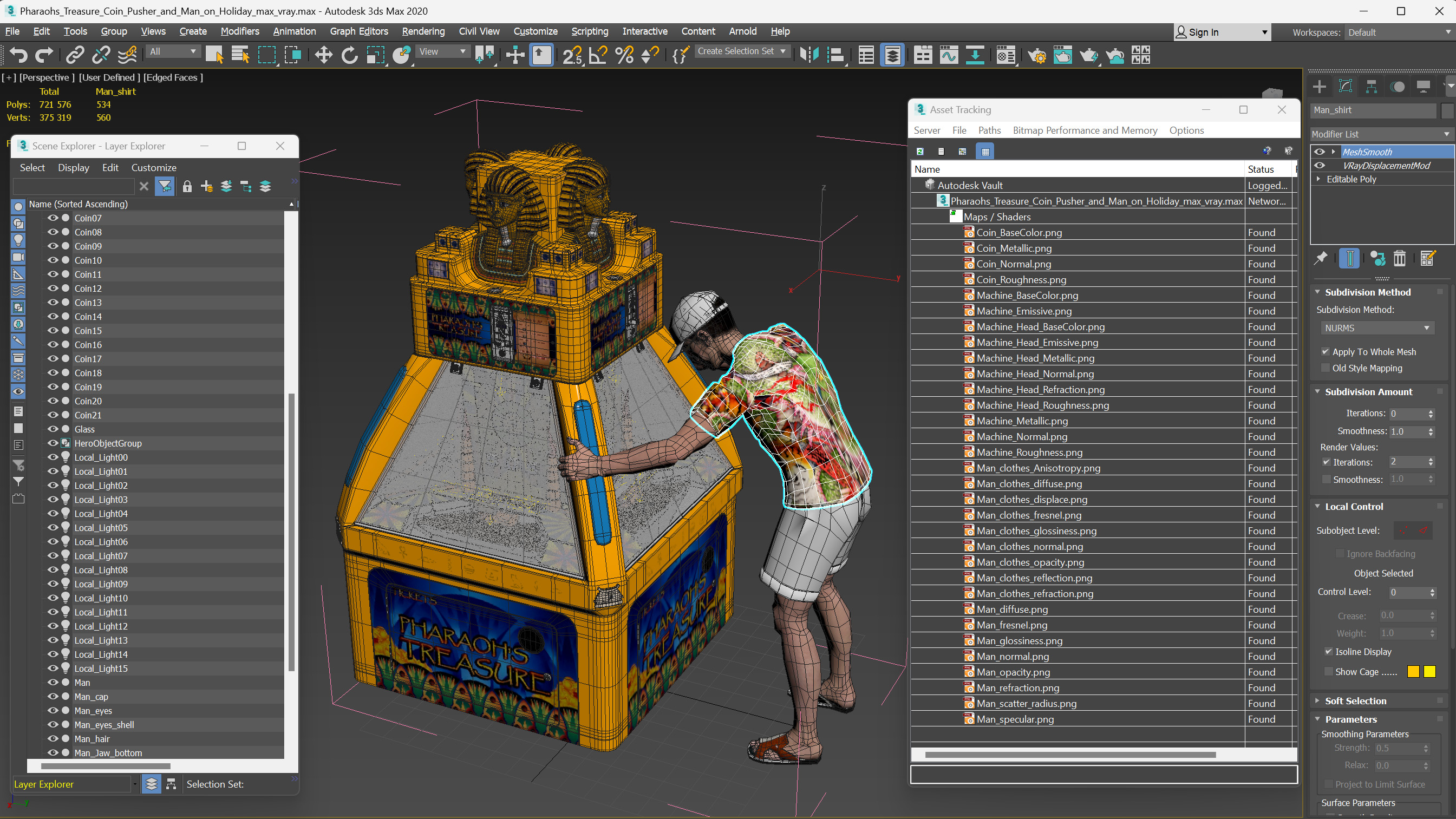
Task: Select MeshSmooth in modifier stack
Action: [1367, 152]
